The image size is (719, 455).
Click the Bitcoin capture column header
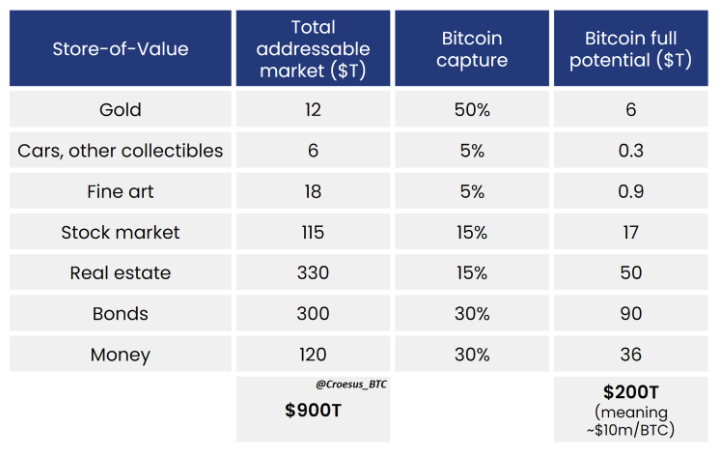472,48
